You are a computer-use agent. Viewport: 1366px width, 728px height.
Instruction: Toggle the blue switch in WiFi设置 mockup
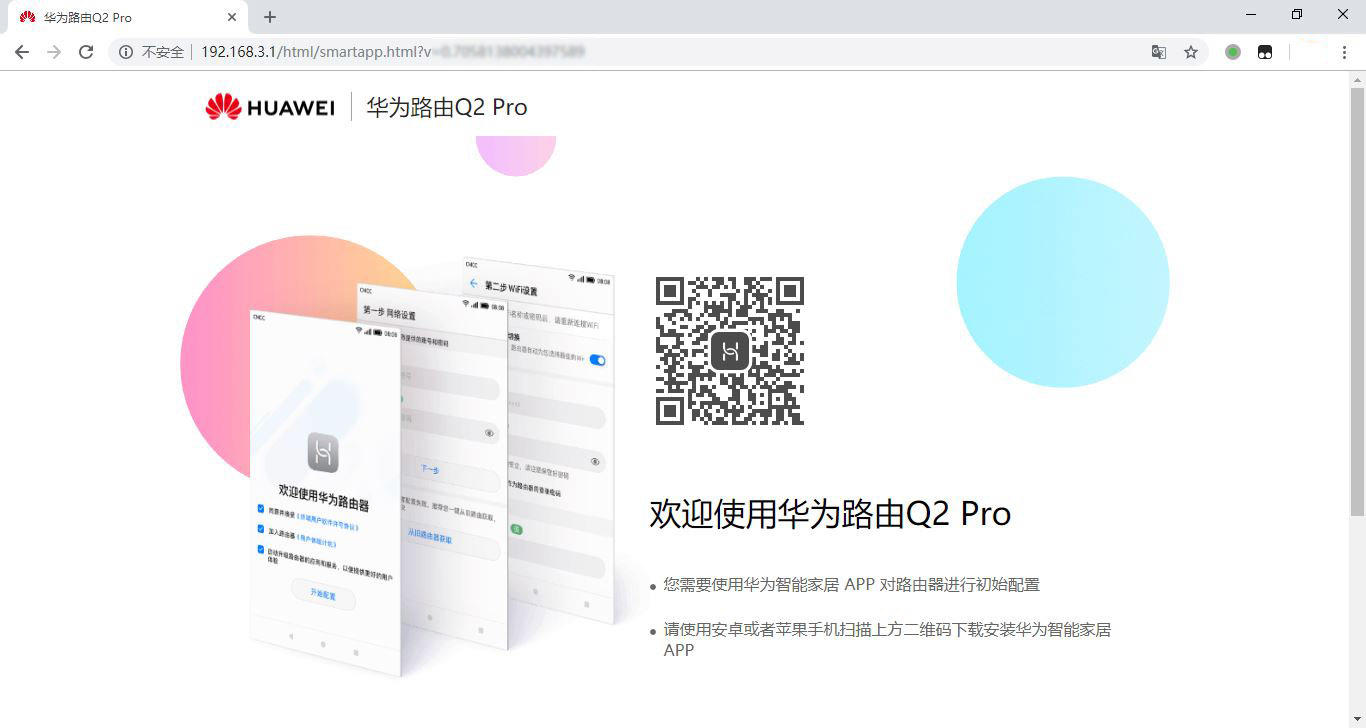(x=598, y=360)
